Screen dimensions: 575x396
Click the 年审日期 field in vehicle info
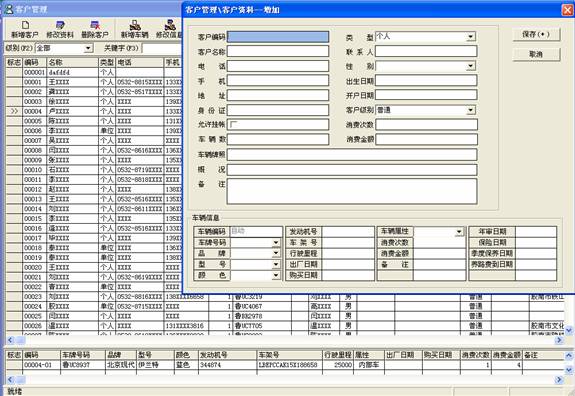pos(536,232)
